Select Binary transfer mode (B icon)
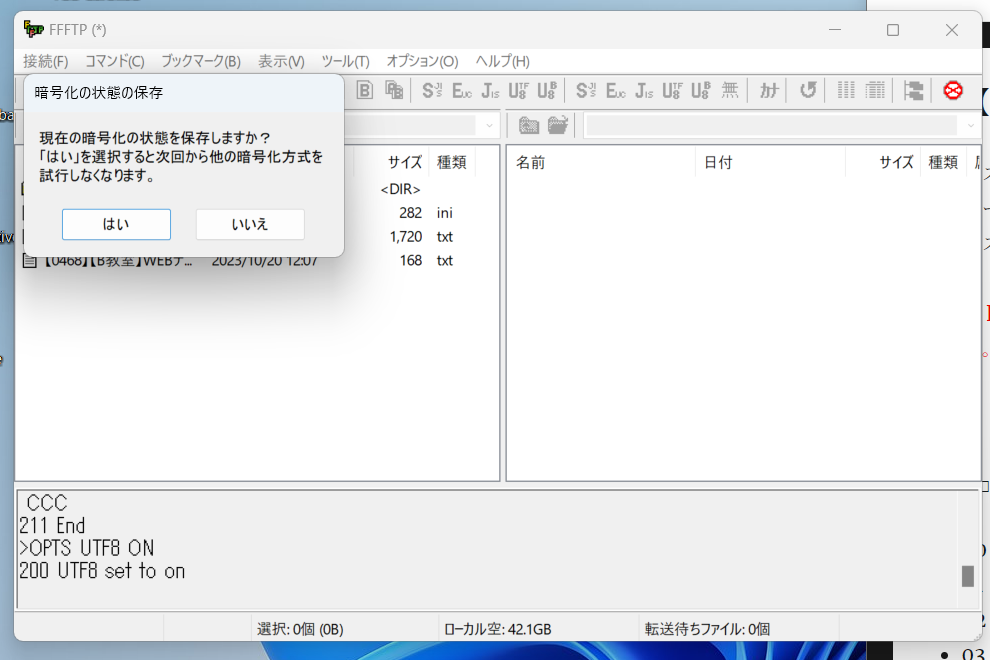Screen dimensions: 990x660 (364, 90)
